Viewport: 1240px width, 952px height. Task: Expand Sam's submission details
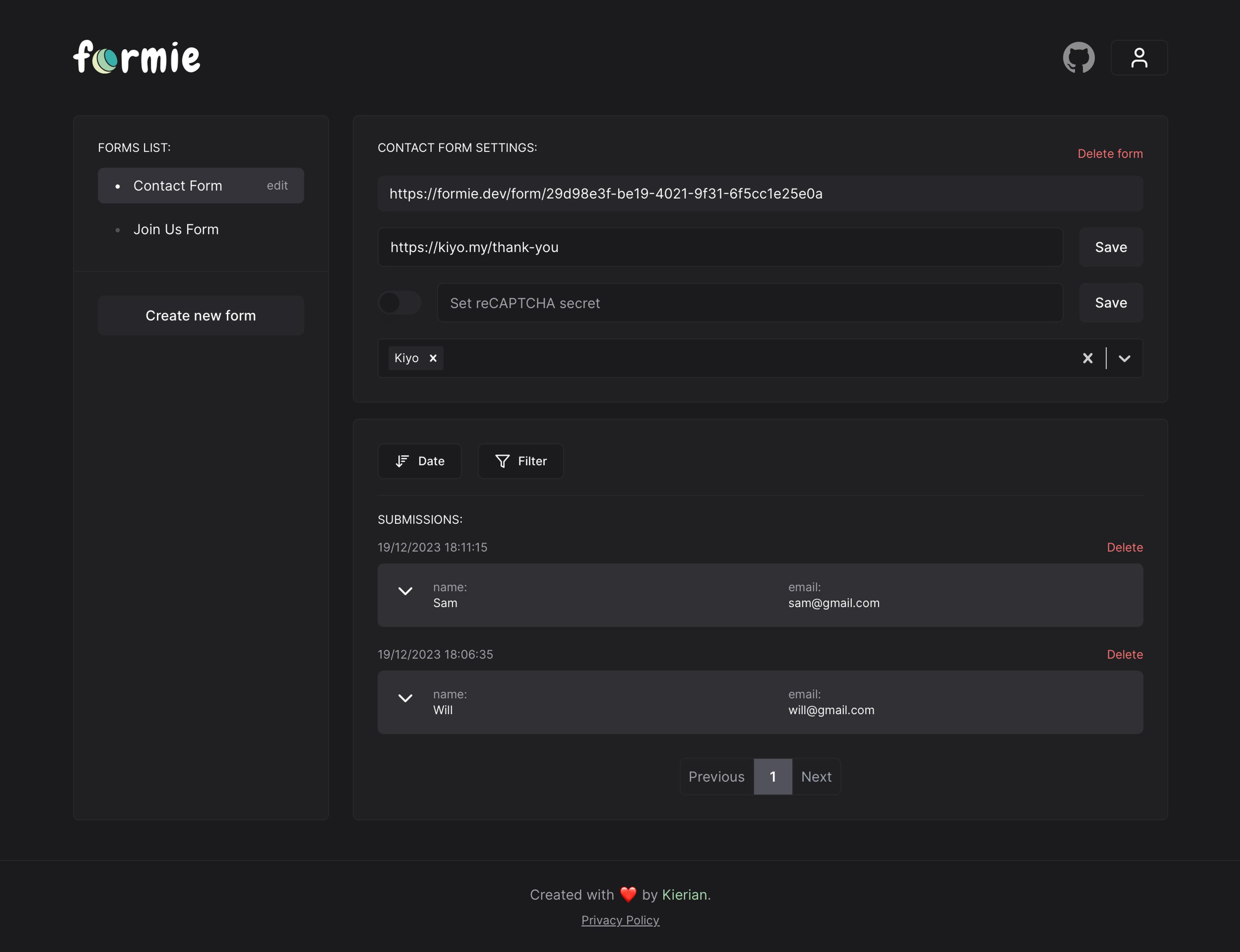(x=405, y=591)
